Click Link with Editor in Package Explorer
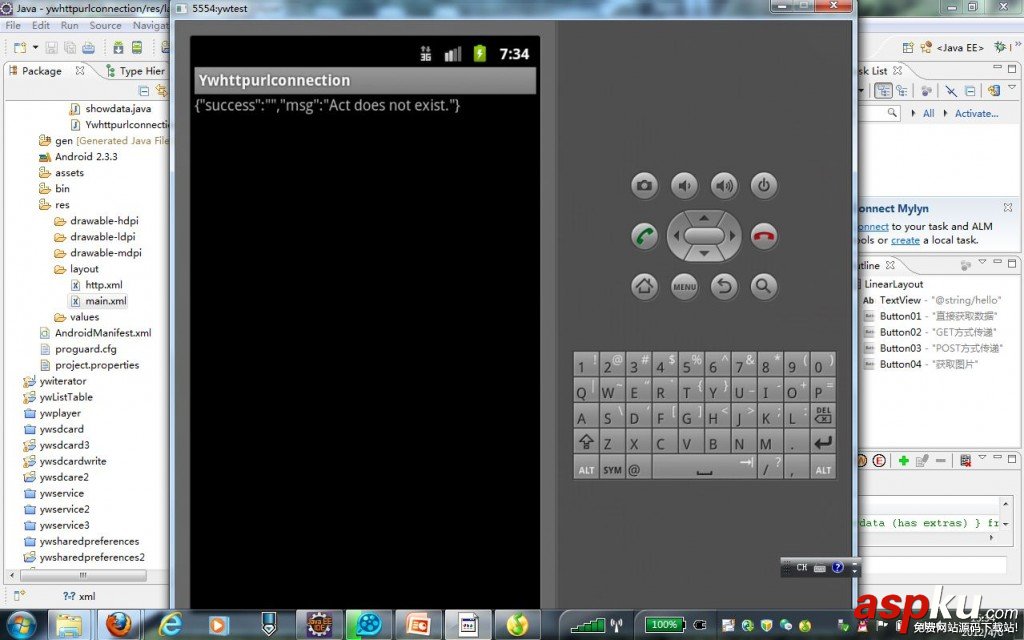 [161, 91]
